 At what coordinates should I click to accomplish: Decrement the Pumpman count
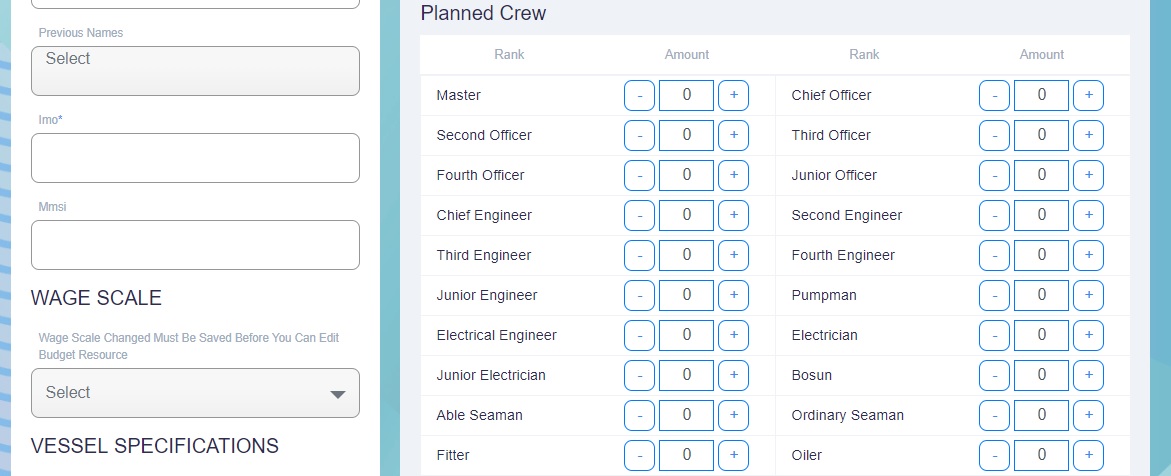click(x=994, y=295)
